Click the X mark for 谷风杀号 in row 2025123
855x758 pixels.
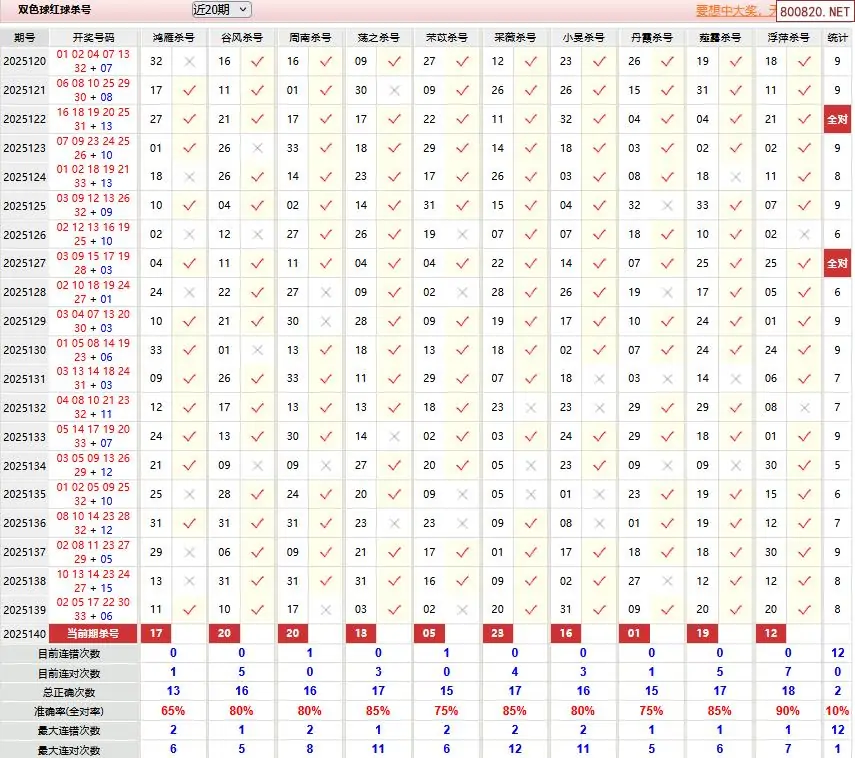click(258, 148)
